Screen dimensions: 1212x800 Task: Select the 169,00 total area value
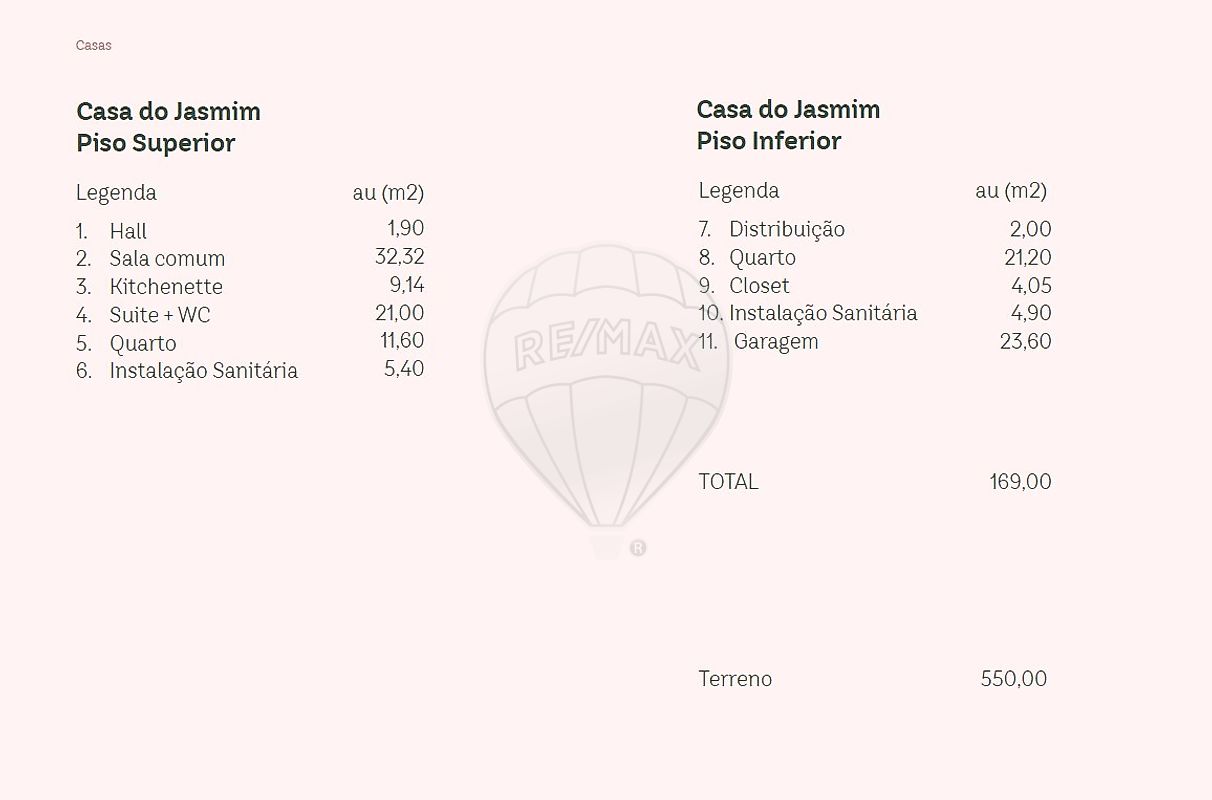pyautogui.click(x=1020, y=482)
